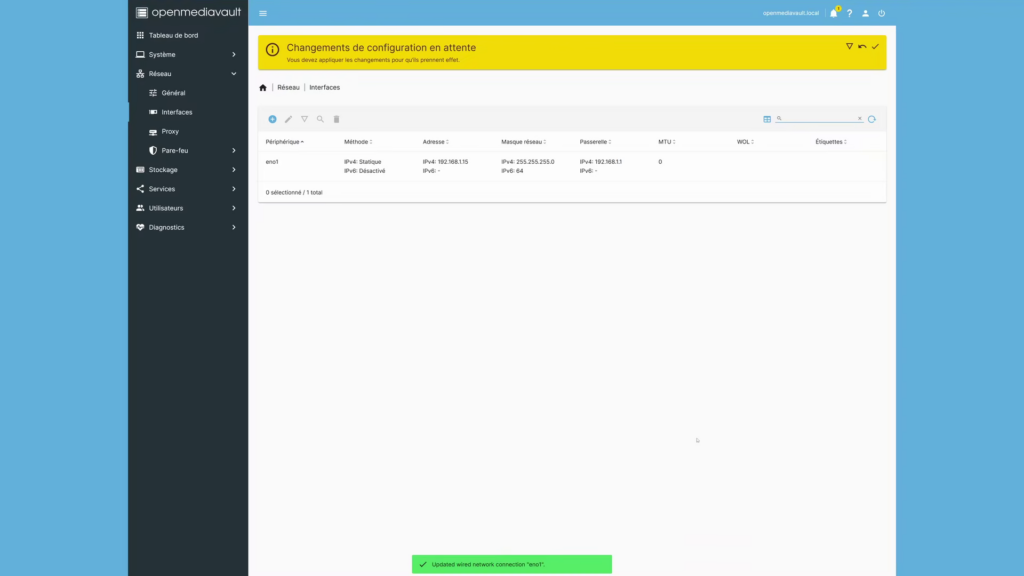Select the eno1 interface row
The image size is (1024, 576).
click(x=500, y=166)
